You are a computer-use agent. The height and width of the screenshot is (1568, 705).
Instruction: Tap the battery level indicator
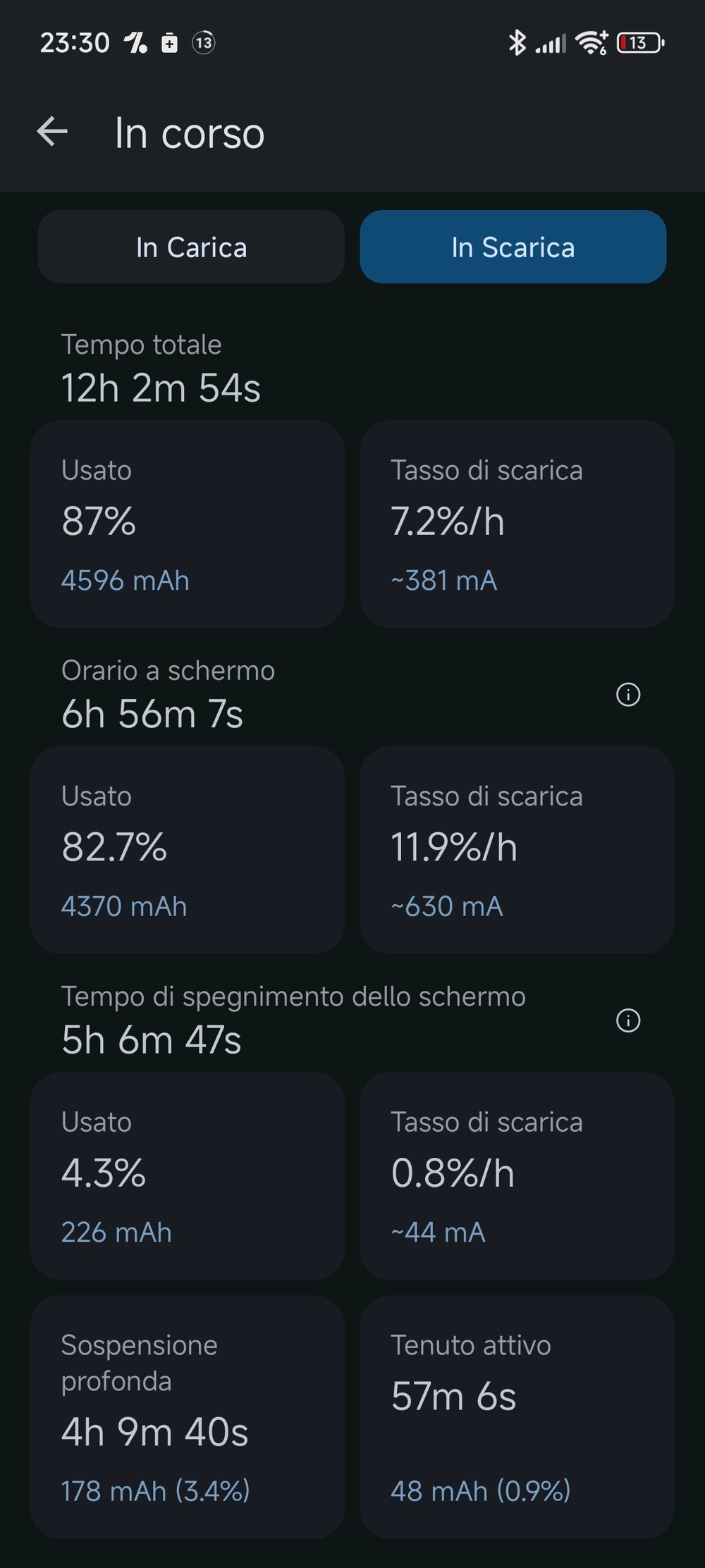click(640, 43)
